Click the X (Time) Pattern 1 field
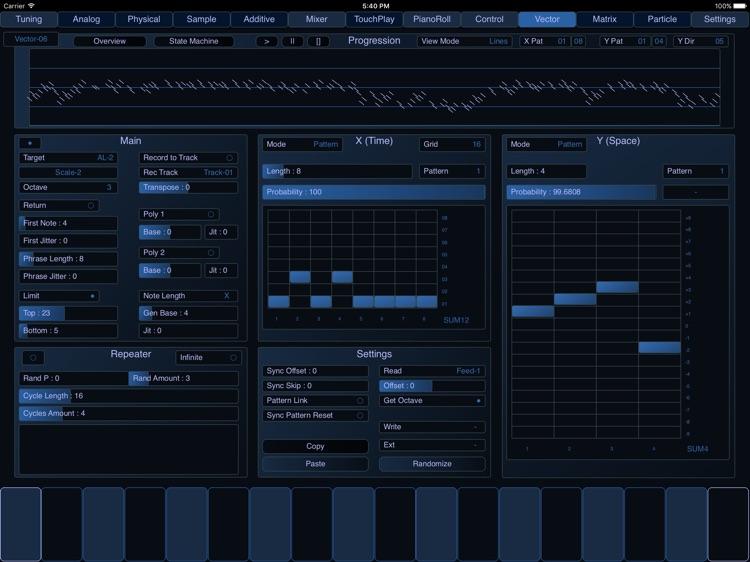 click(x=452, y=171)
